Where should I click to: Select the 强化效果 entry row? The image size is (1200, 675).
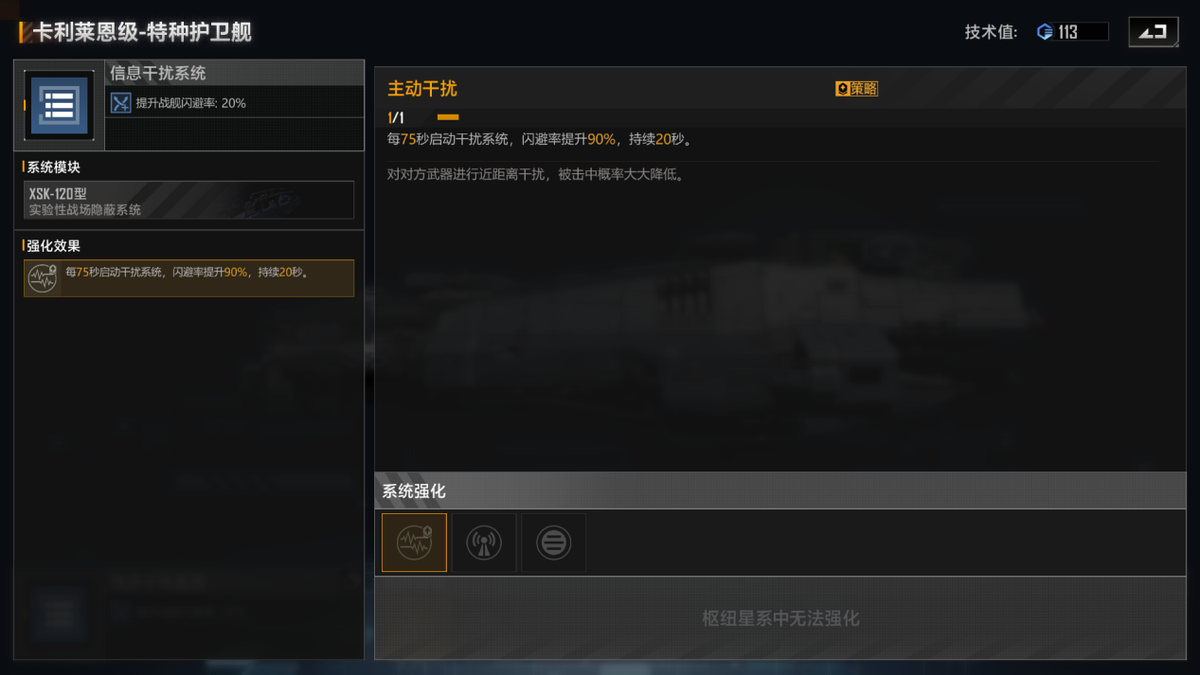(x=189, y=278)
